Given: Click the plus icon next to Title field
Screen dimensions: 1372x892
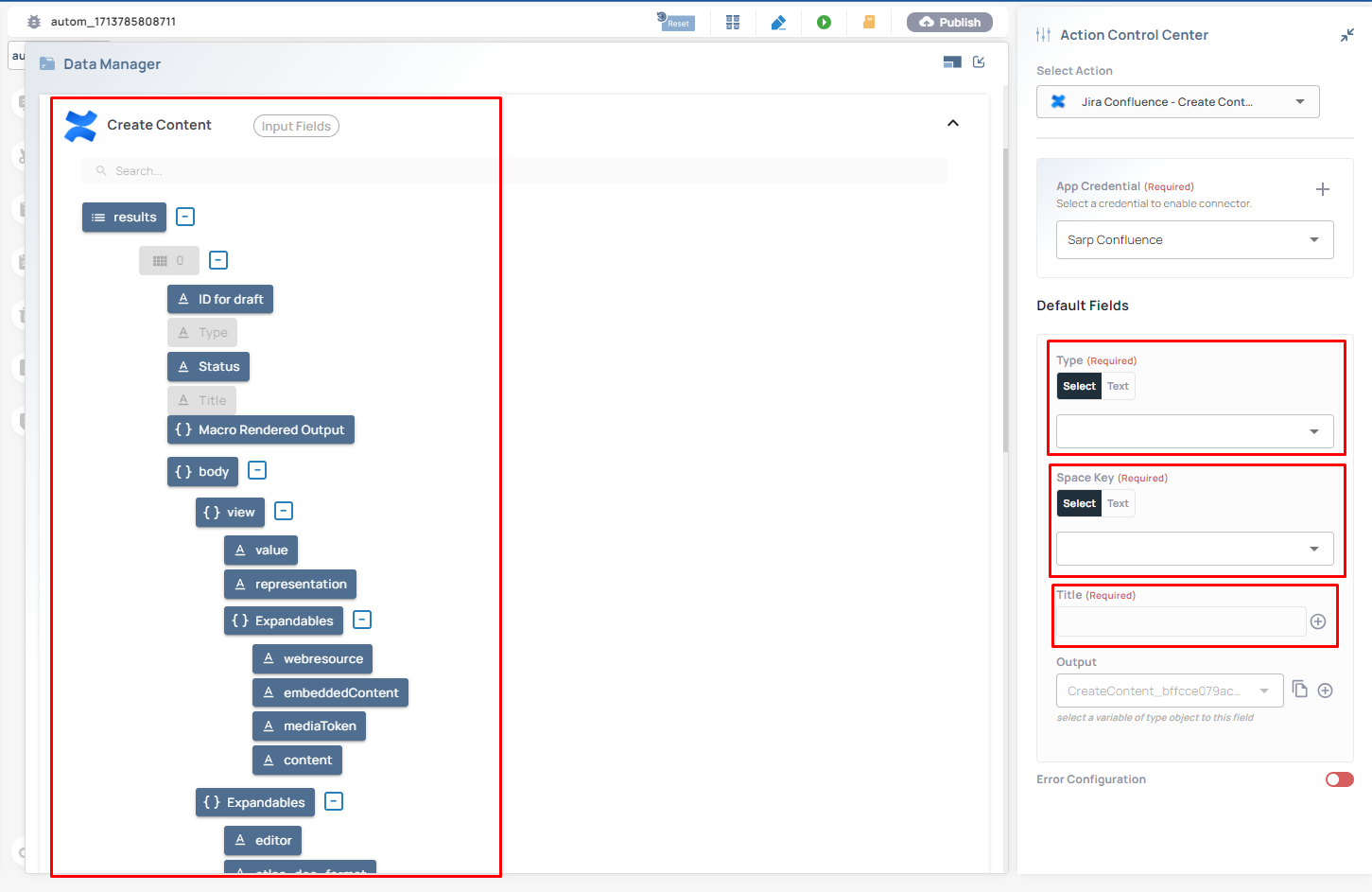Looking at the screenshot, I should [1318, 621].
